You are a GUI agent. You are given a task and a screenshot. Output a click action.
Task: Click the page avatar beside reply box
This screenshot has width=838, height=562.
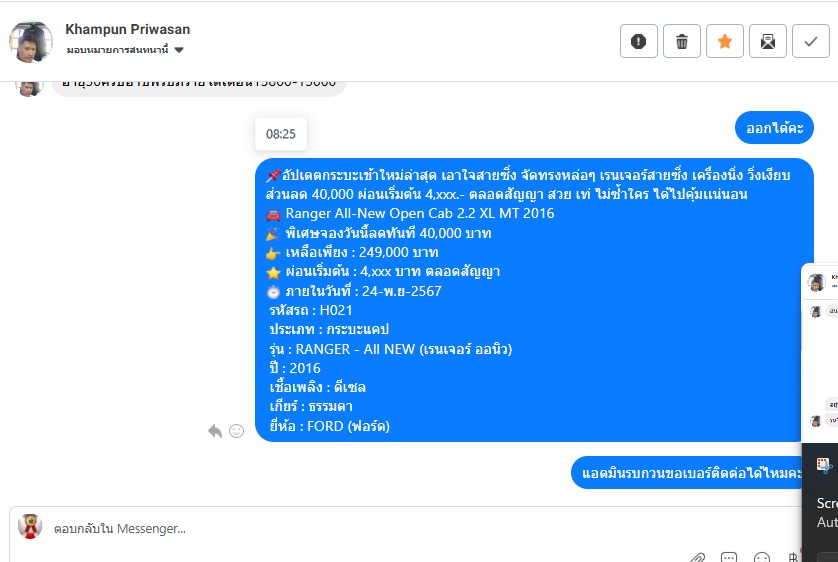coord(30,526)
